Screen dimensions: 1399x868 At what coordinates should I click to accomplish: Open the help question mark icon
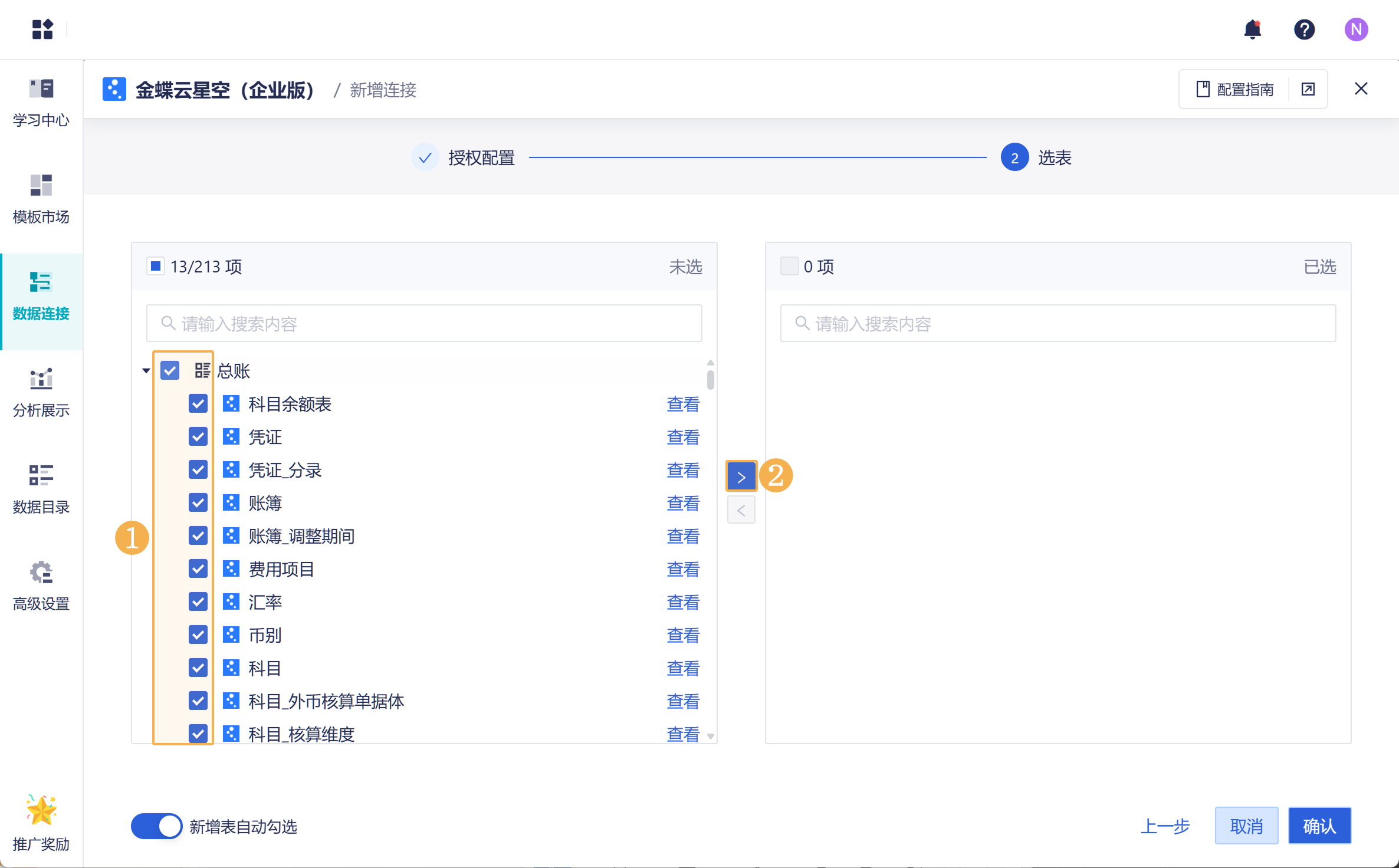pos(1304,29)
